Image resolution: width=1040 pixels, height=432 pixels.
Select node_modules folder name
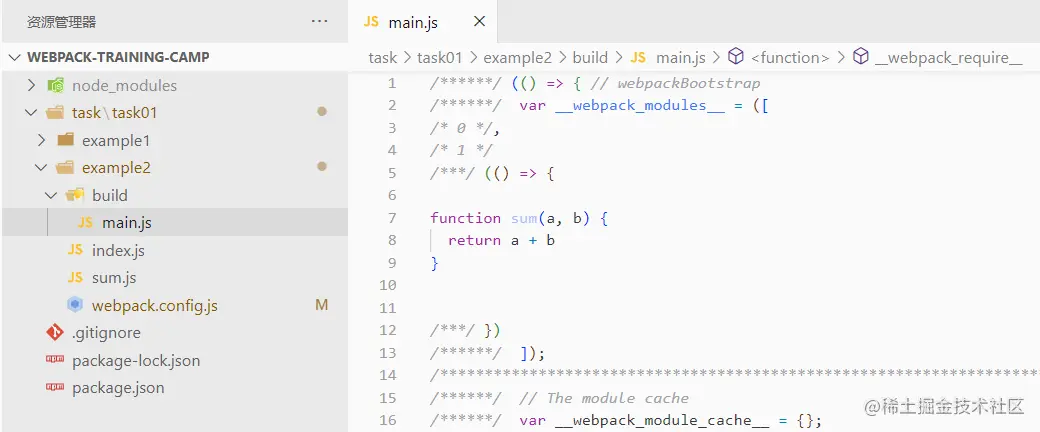pyautogui.click(x=124, y=86)
